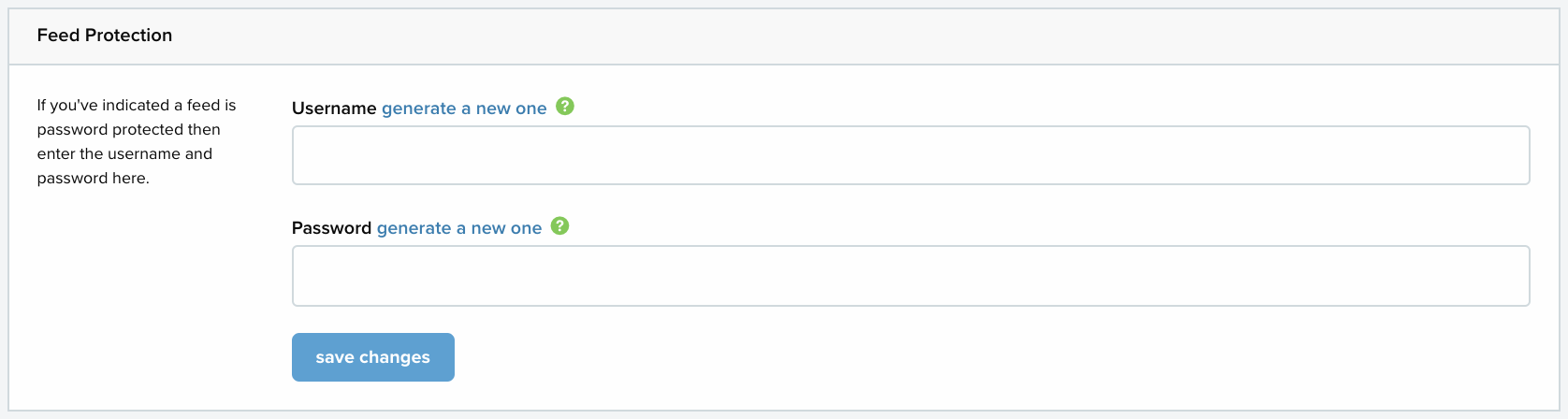Screen dimensions: 1568x419
Task: Click 'generate a new one' beside Password
Action: coord(459,228)
